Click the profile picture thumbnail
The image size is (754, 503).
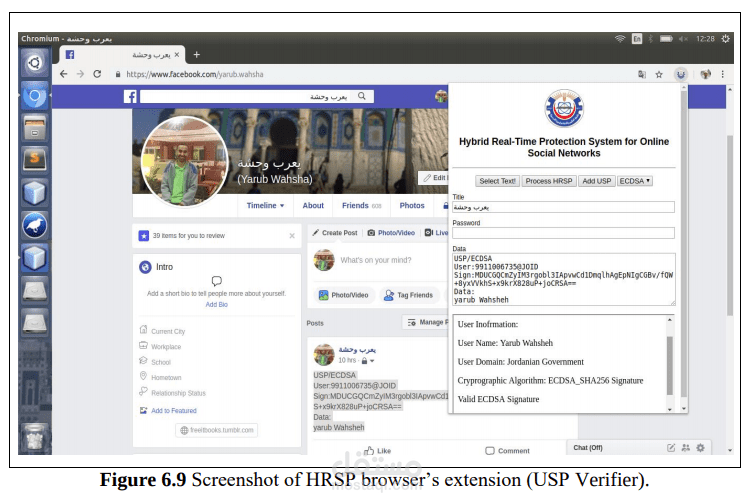tap(185, 161)
